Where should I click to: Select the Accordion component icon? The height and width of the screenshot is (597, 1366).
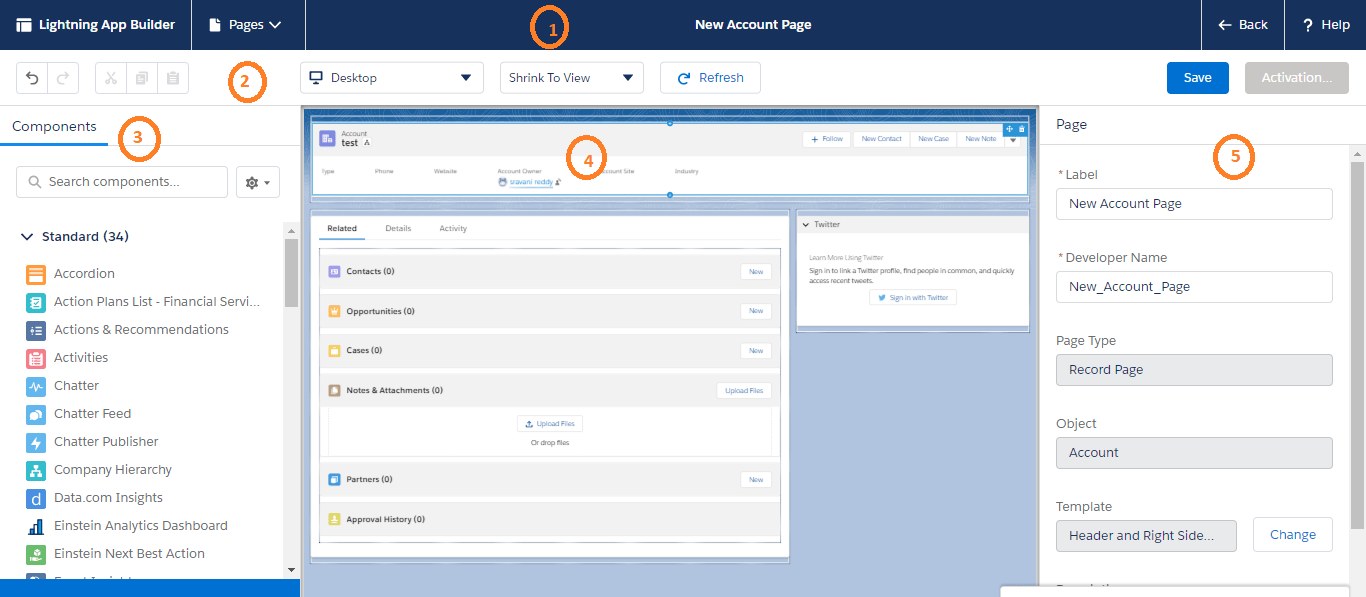[x=36, y=274]
